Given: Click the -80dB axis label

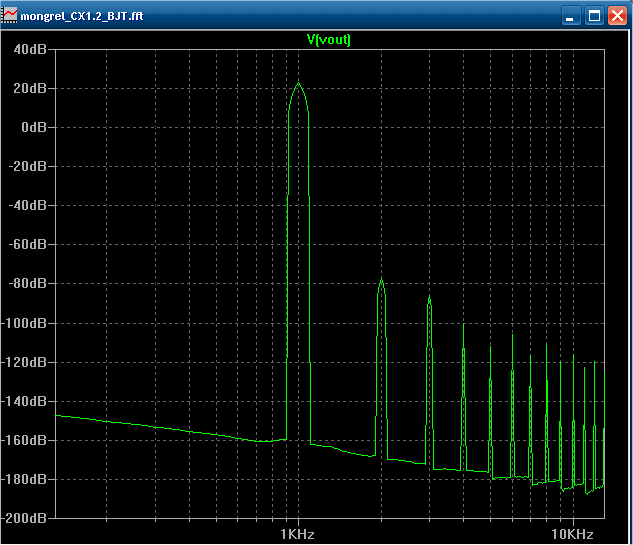Looking at the screenshot, I should [x=27, y=283].
